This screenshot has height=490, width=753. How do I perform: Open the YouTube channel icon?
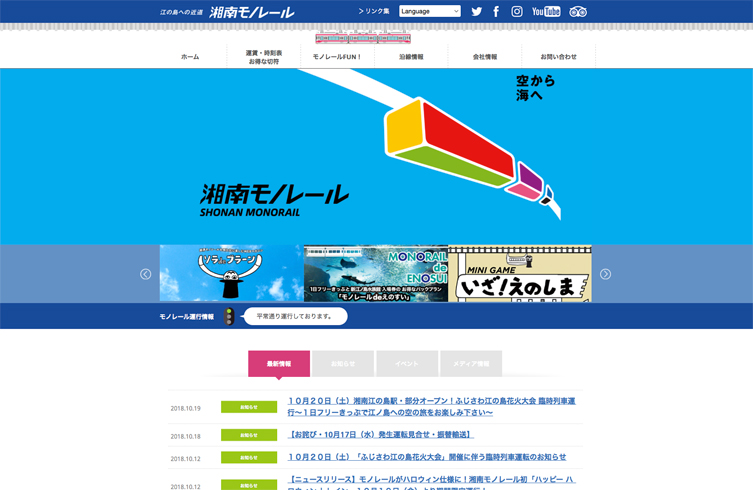(x=546, y=12)
